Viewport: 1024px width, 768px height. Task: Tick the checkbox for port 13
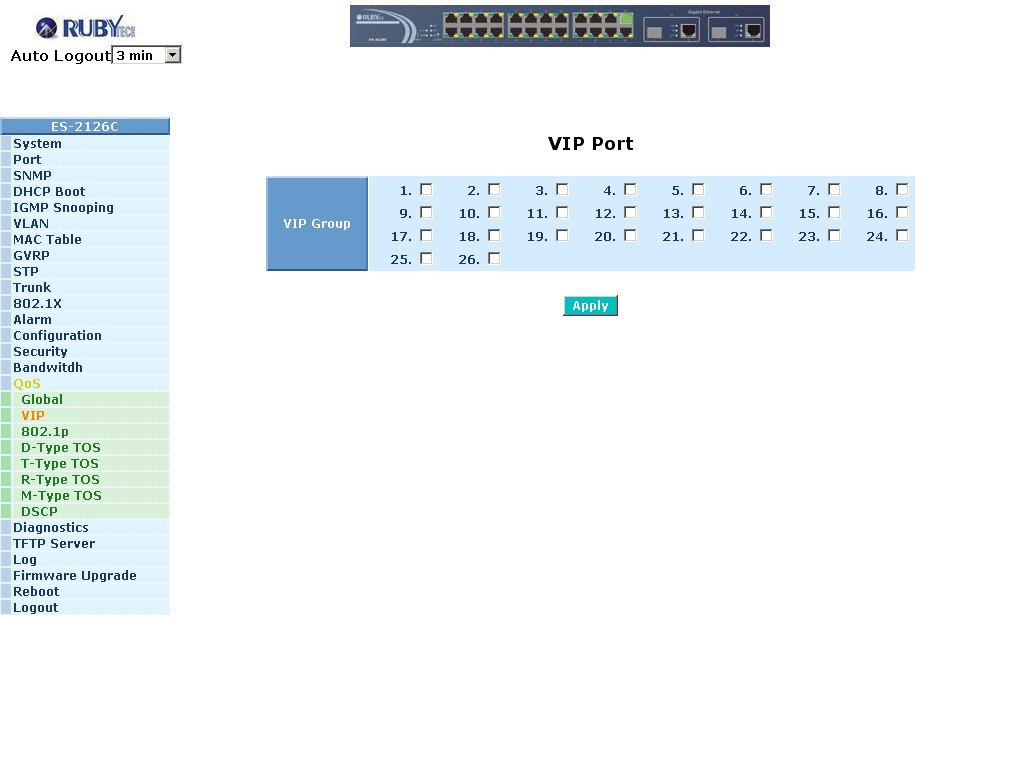point(698,212)
